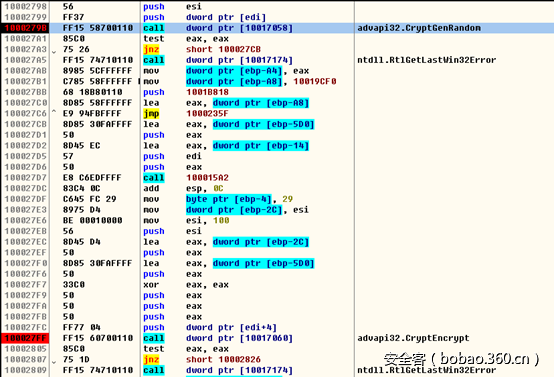Select the address 100027EF
The image size is (554, 377).
(x=25, y=253)
